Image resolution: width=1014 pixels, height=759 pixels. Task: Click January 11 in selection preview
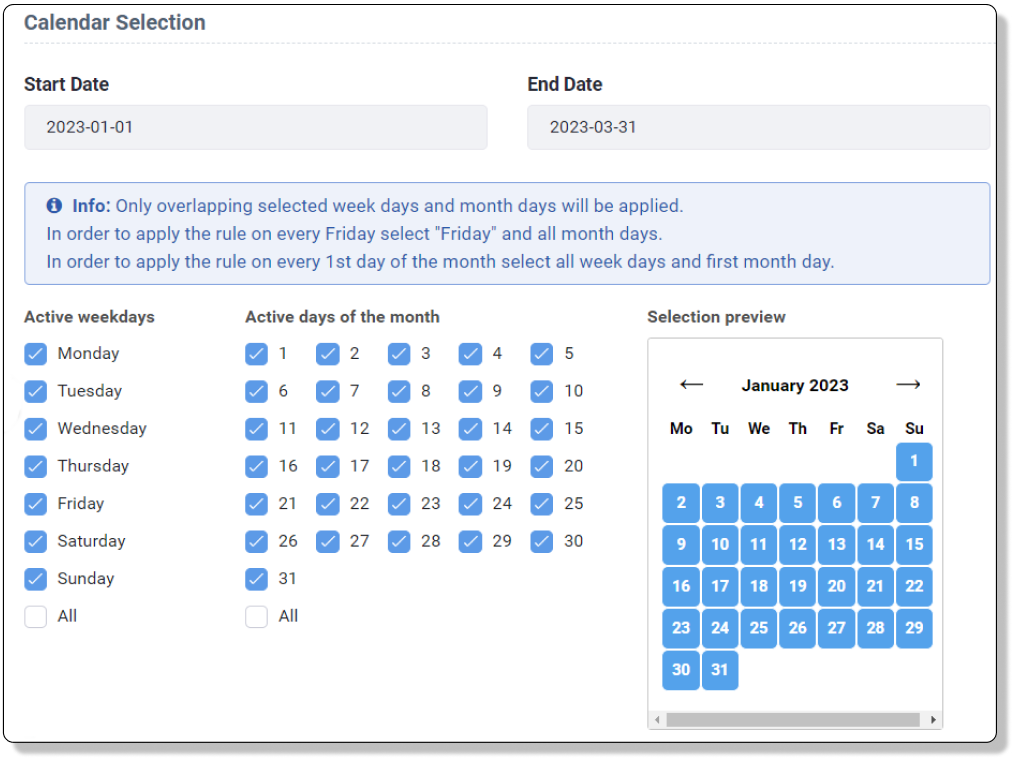(x=759, y=544)
